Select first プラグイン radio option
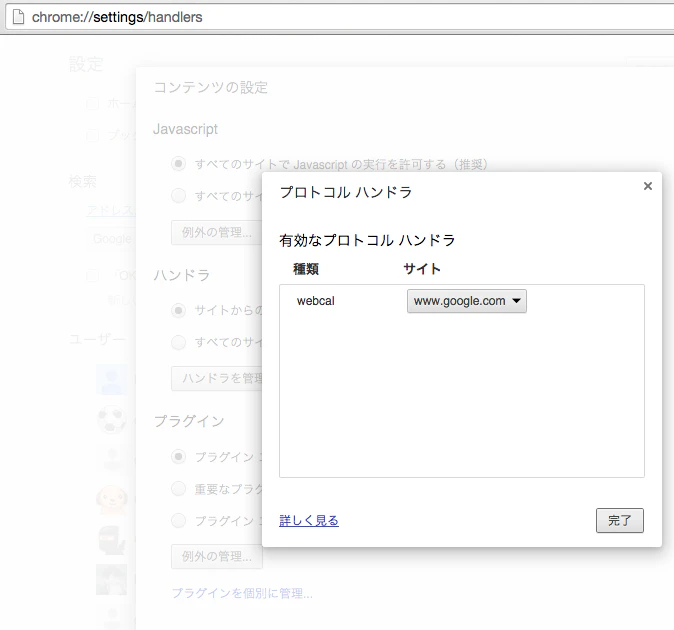This screenshot has height=630, width=674. pos(178,456)
